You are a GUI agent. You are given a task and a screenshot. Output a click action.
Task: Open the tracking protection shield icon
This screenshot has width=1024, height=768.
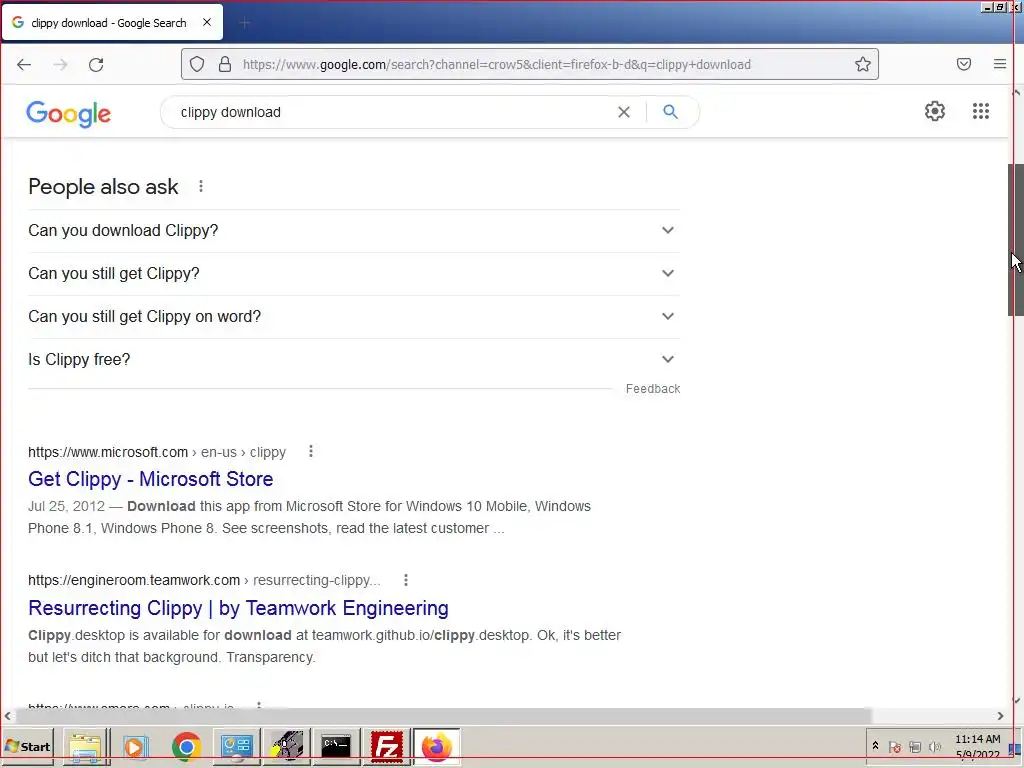[197, 64]
